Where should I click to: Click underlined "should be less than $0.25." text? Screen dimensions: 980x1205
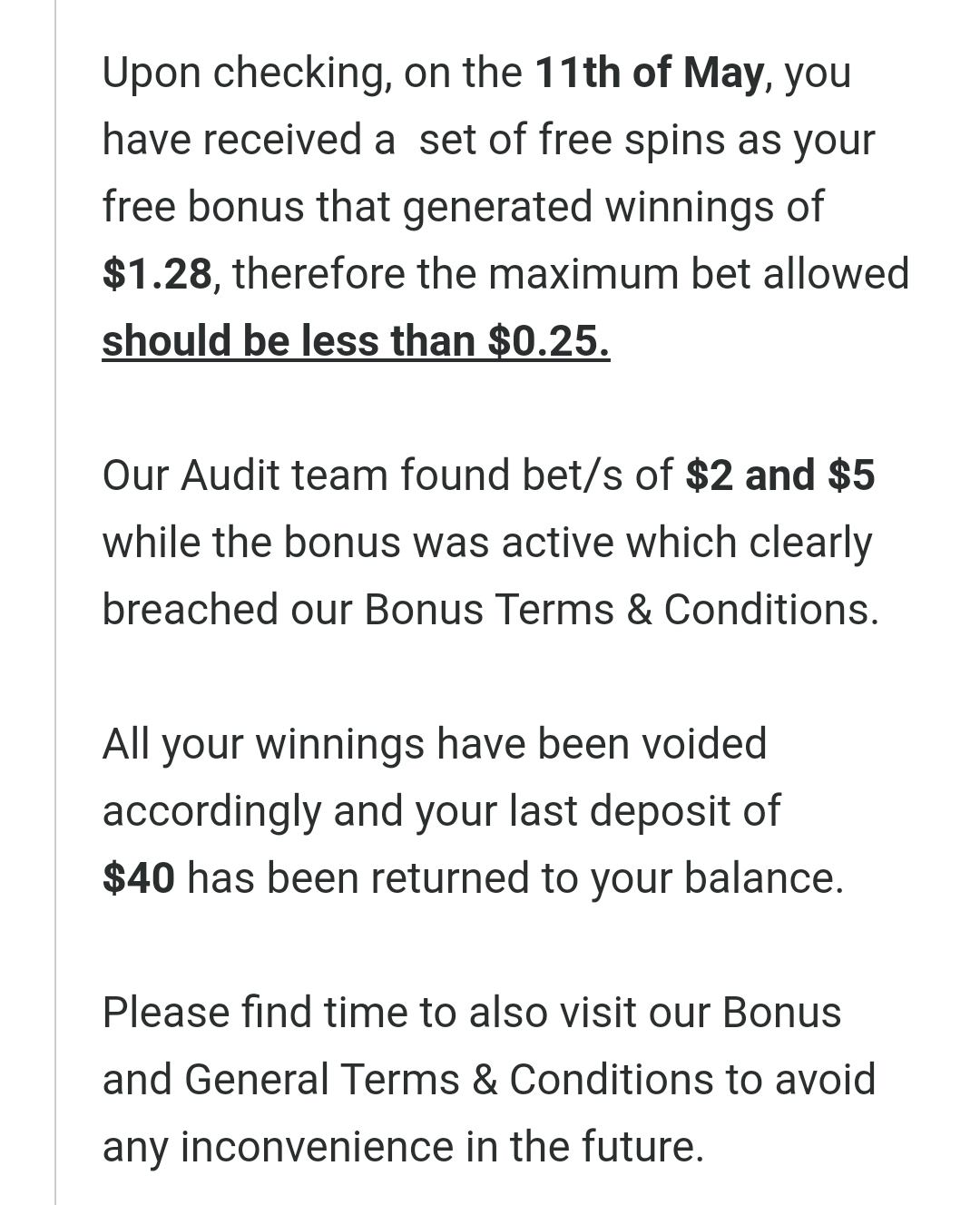click(x=356, y=341)
